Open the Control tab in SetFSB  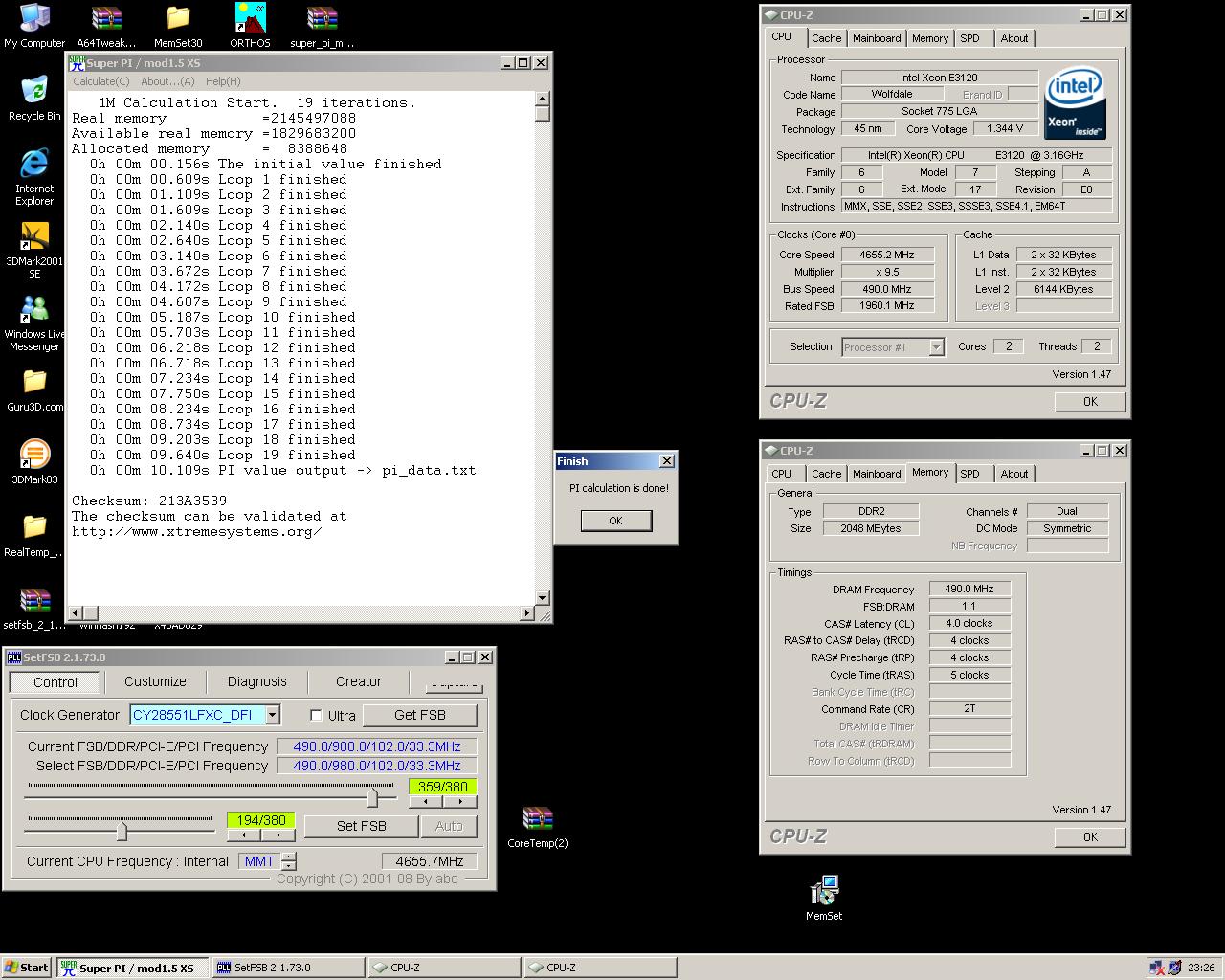(56, 682)
